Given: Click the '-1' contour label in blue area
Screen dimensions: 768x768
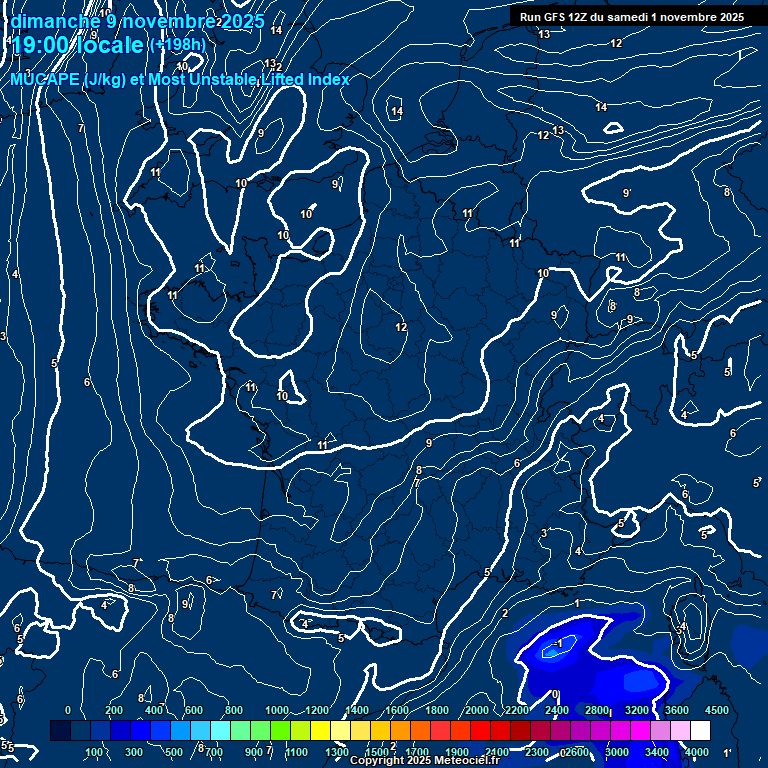Looking at the screenshot, I should coord(558,643).
